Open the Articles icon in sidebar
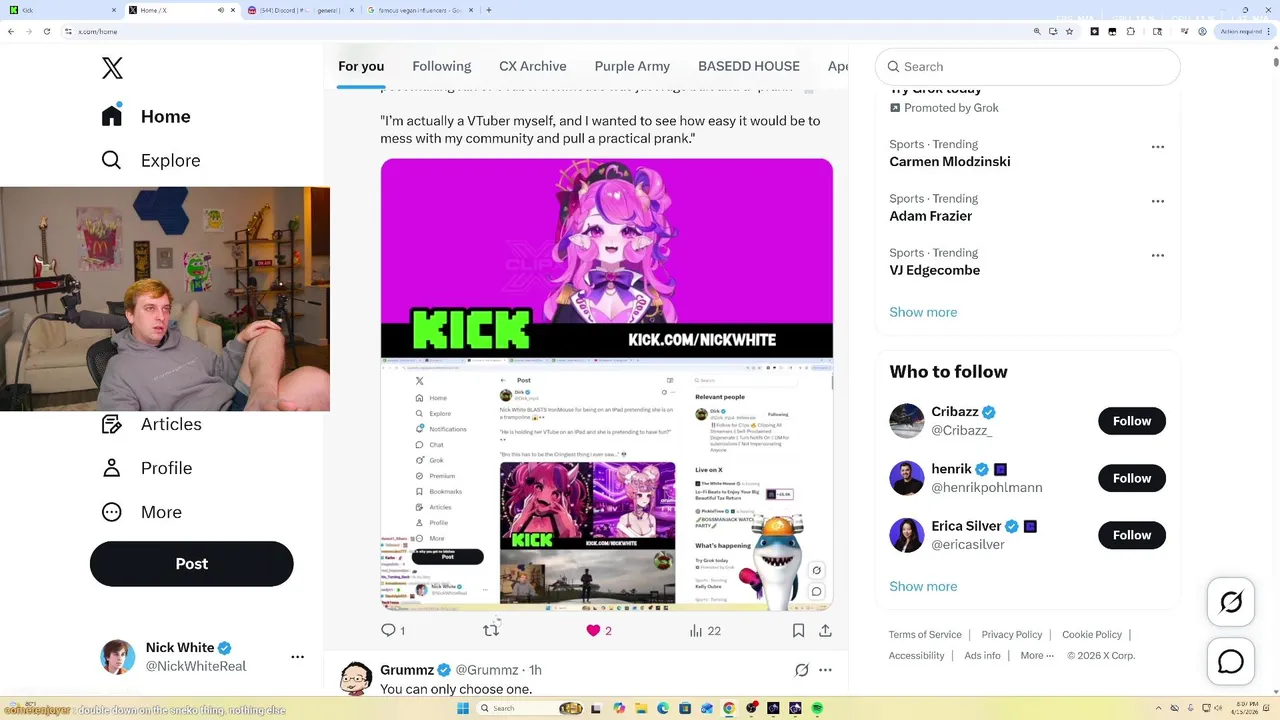The height and width of the screenshot is (720, 1280). point(112,424)
